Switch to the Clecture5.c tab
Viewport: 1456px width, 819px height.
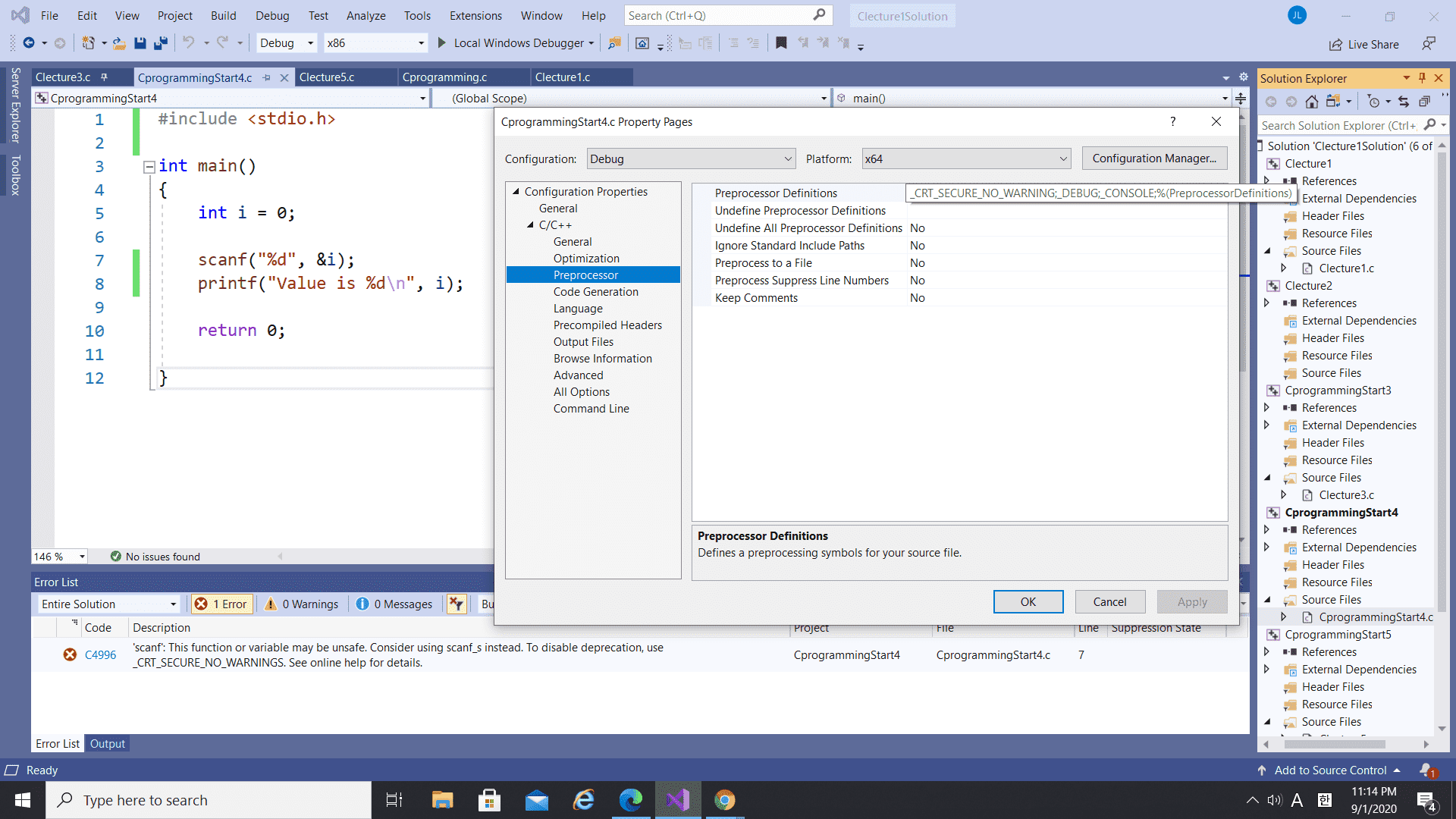coord(327,77)
